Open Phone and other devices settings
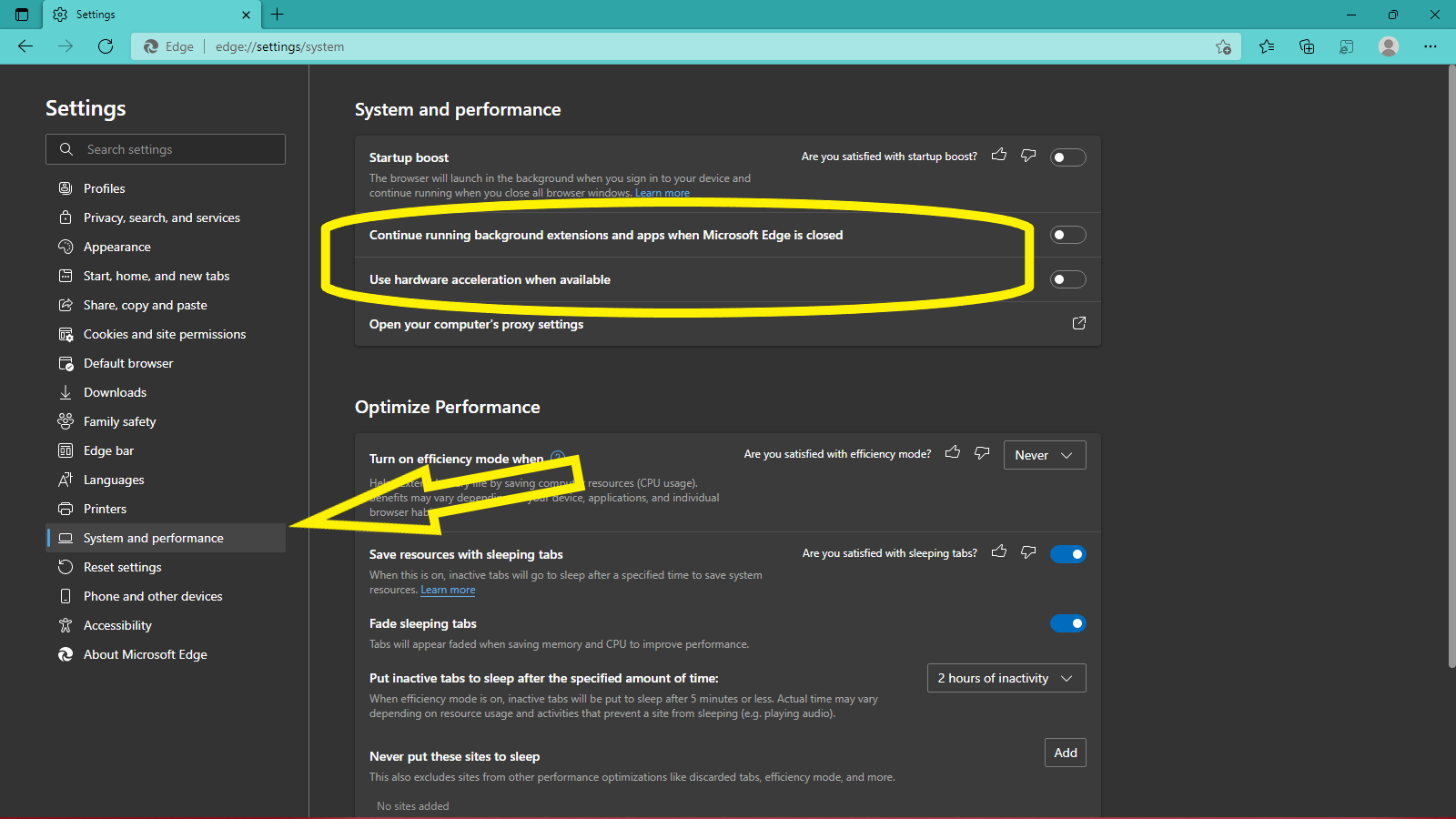Image resolution: width=1456 pixels, height=819 pixels. coord(166,596)
